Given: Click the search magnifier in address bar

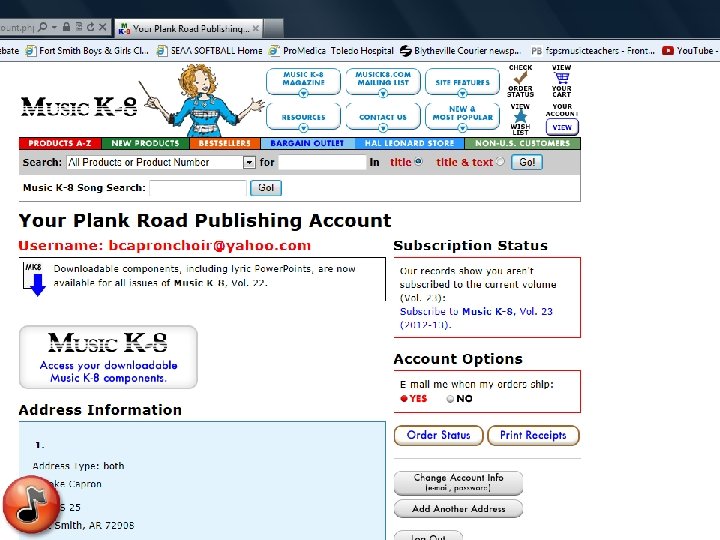Looking at the screenshot, I should [x=42, y=27].
